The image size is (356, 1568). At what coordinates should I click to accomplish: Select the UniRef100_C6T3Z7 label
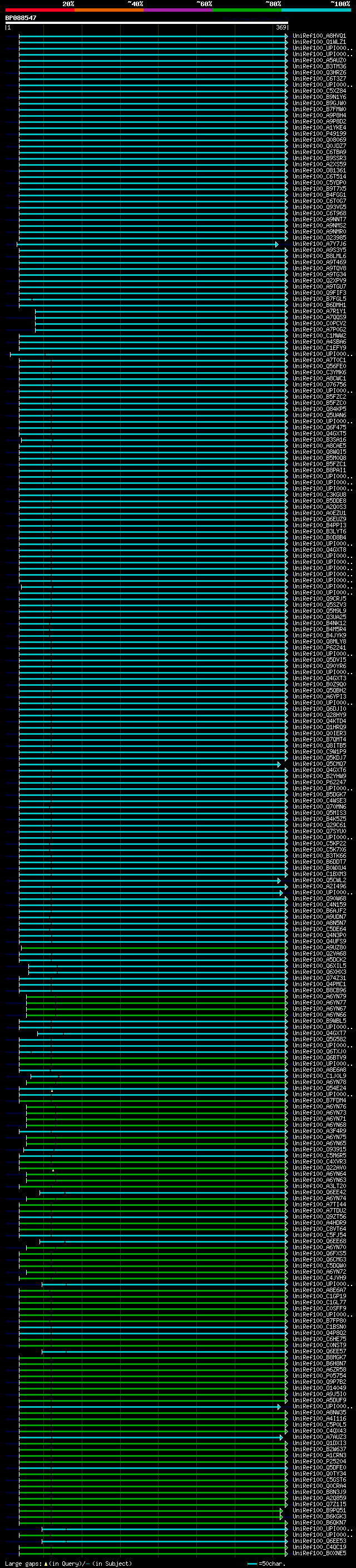319,78
